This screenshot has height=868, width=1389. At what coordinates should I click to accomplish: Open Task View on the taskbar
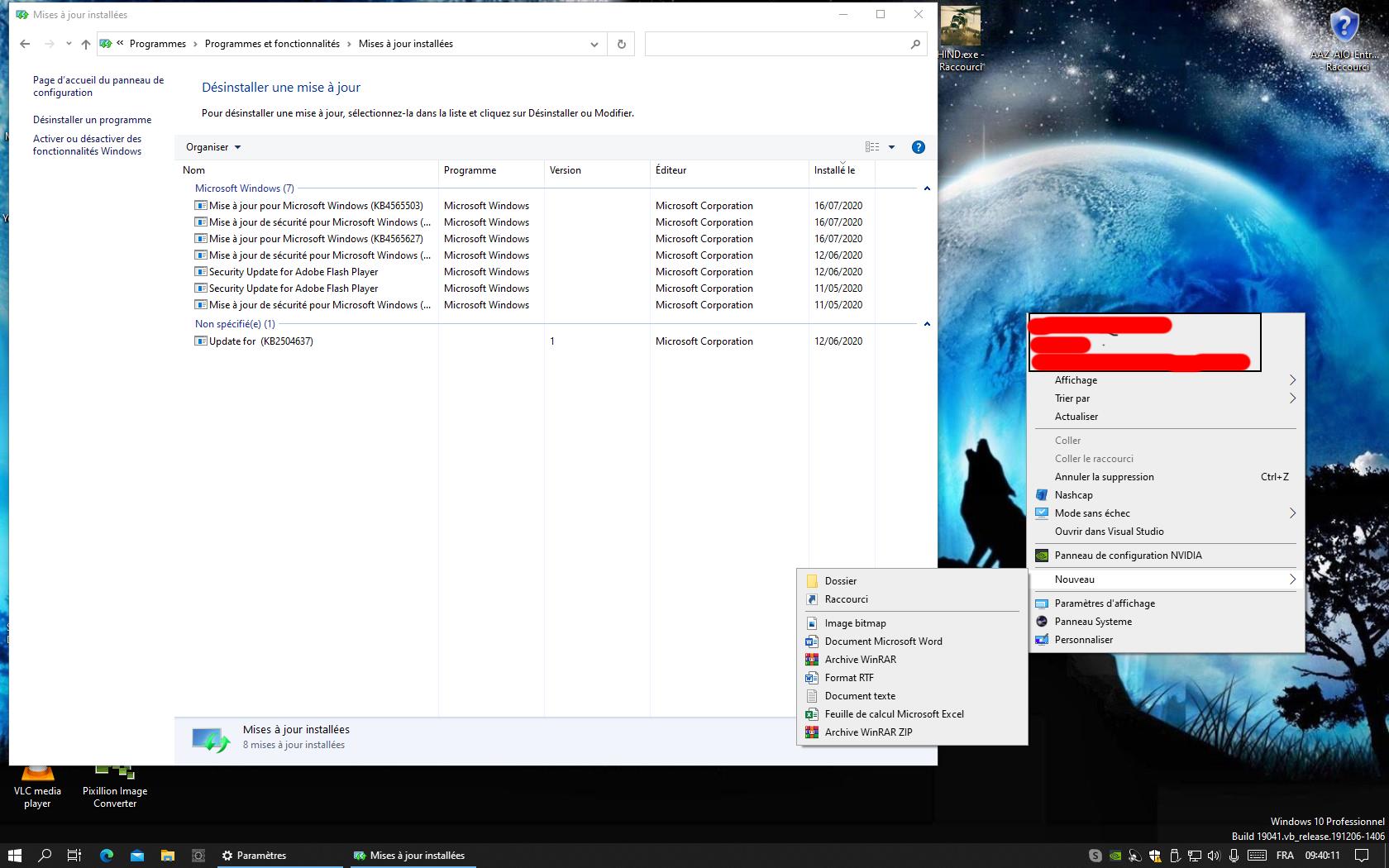point(74,856)
